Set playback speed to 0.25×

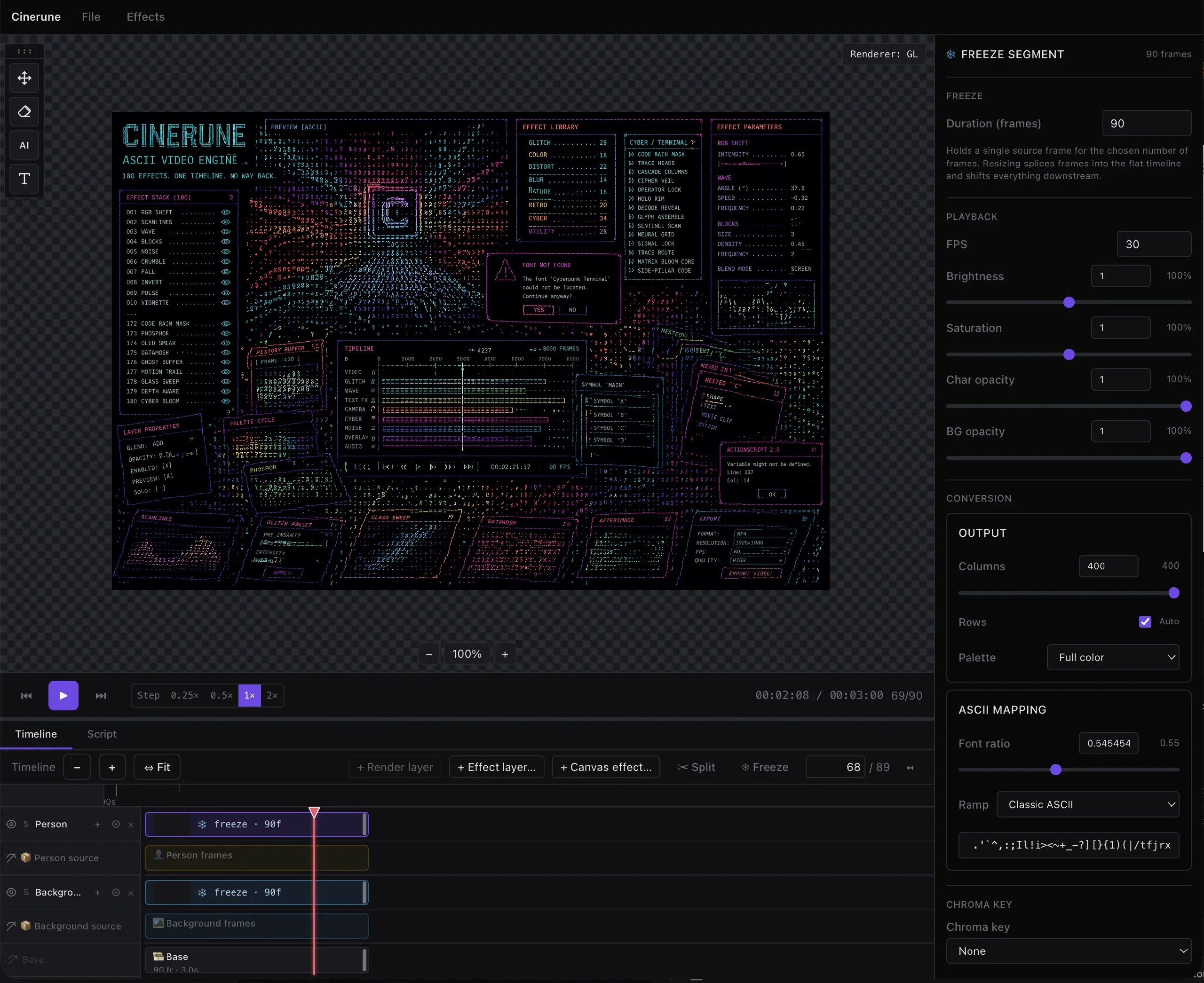[185, 695]
